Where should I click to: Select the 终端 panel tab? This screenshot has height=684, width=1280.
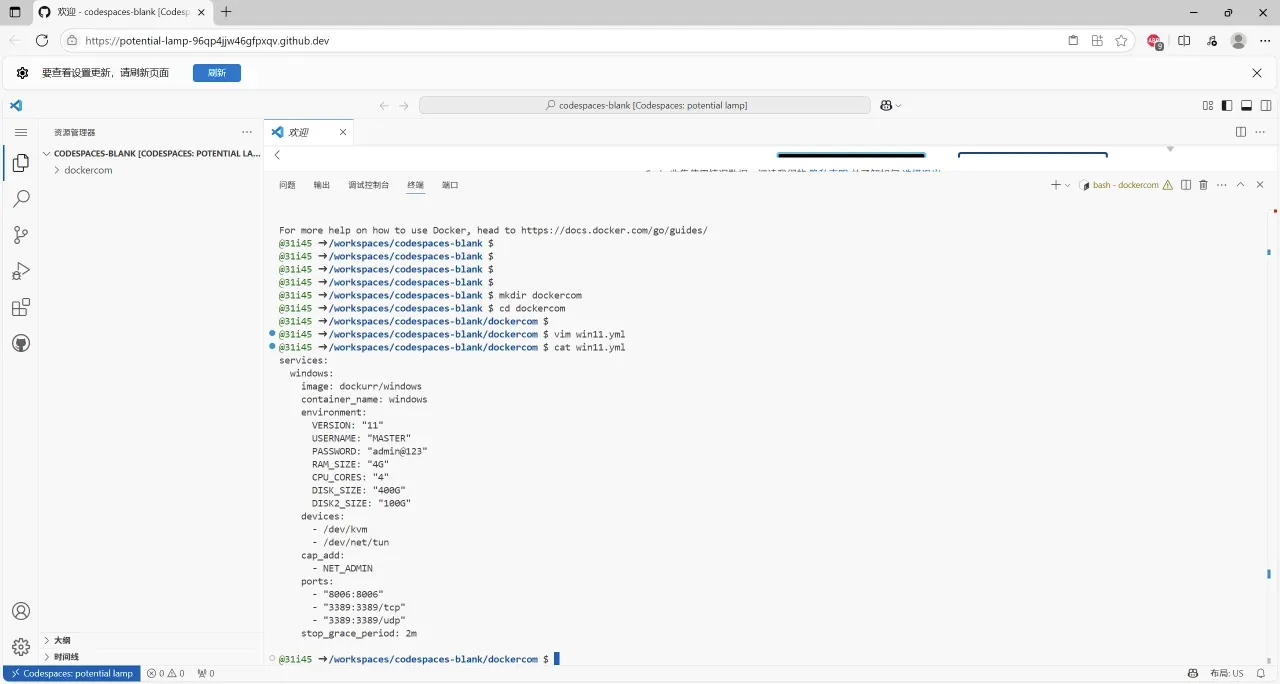415,185
